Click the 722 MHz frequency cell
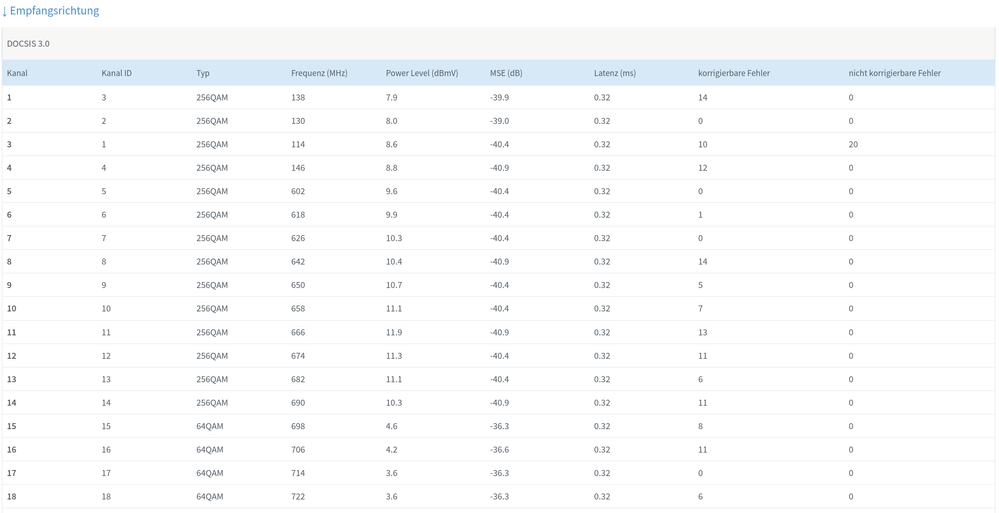Screen dimensions: 999x513 click(x=298, y=497)
